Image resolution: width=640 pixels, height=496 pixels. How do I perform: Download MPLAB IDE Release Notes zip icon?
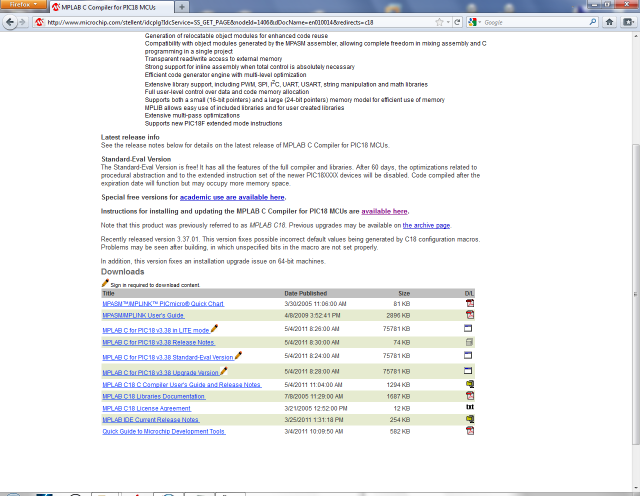coord(470,419)
